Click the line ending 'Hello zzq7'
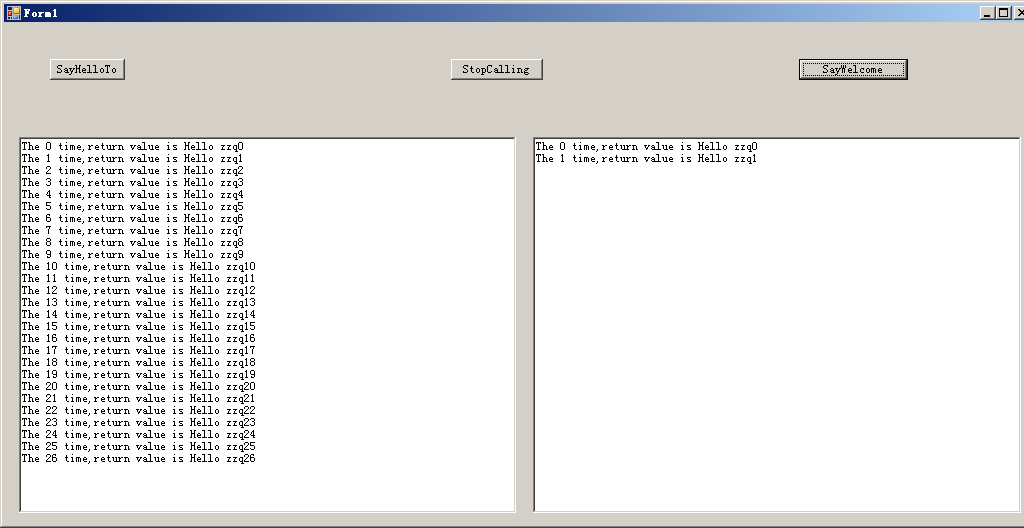Viewport: 1024px width, 528px height. tap(133, 230)
